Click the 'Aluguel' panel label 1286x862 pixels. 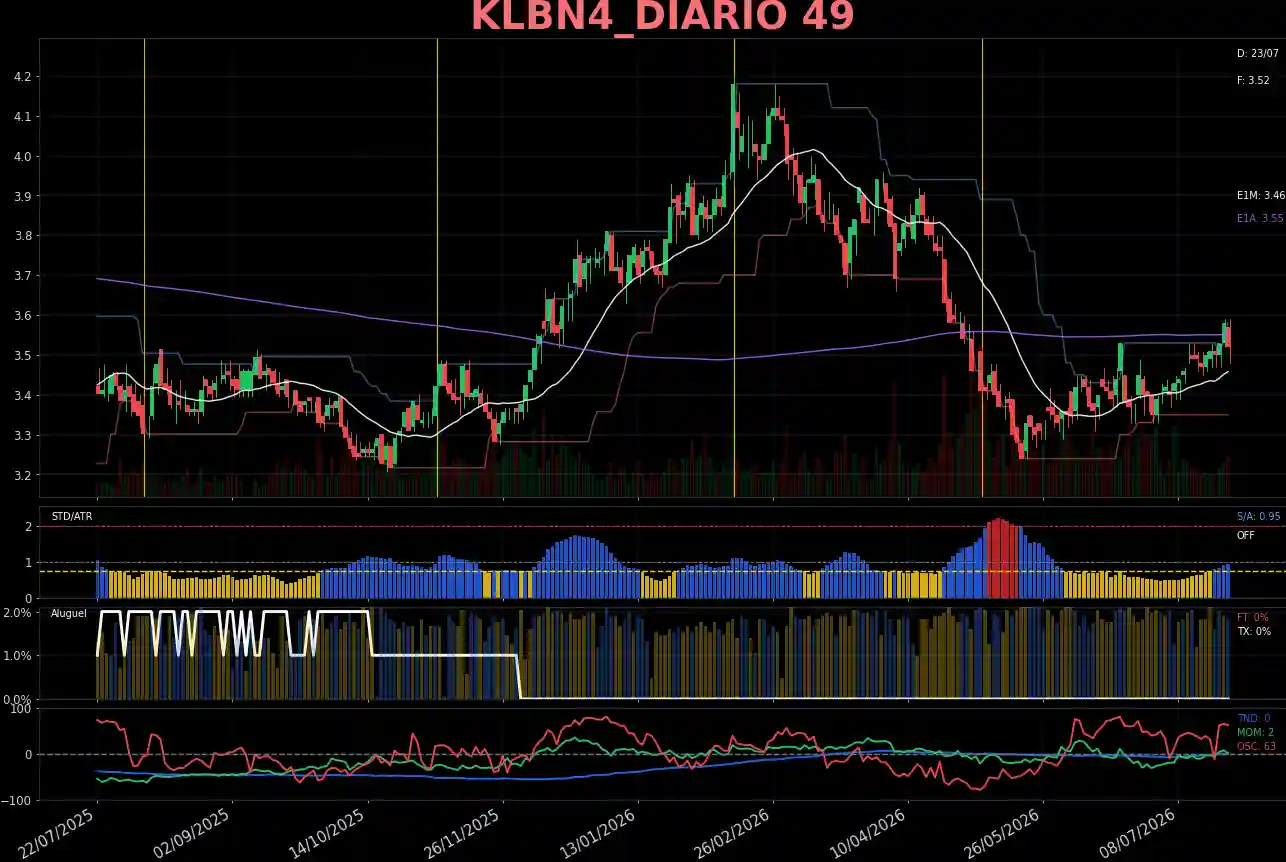pos(69,612)
